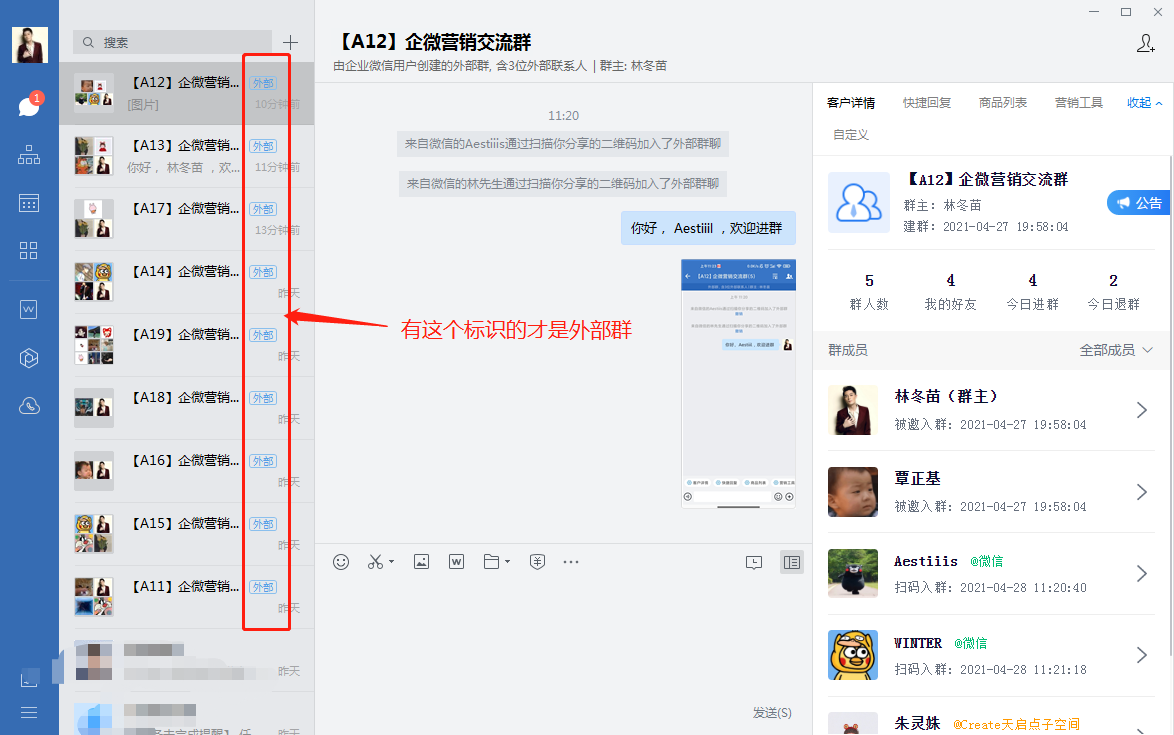1174x735 pixels.
Task: Open the scissors screenshot dropdown arrow
Action: (x=391, y=562)
